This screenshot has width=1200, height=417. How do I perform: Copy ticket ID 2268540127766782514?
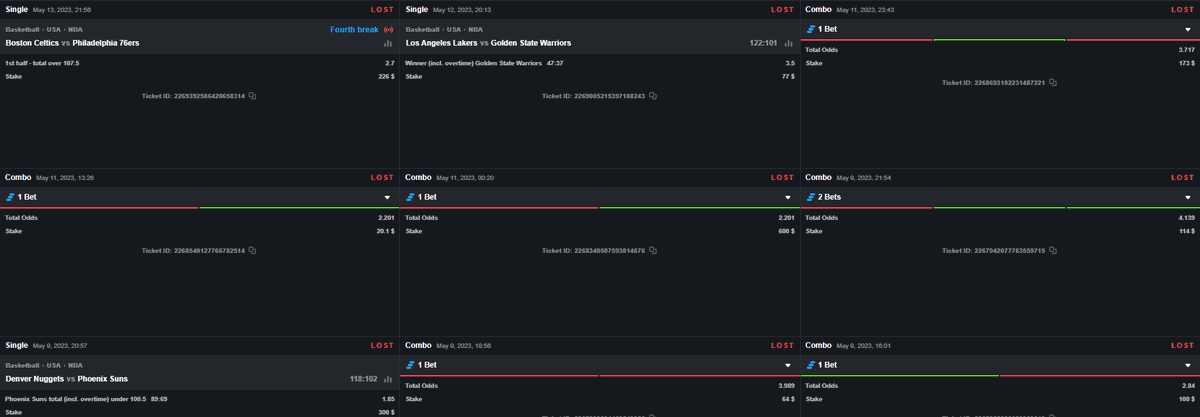(253, 250)
